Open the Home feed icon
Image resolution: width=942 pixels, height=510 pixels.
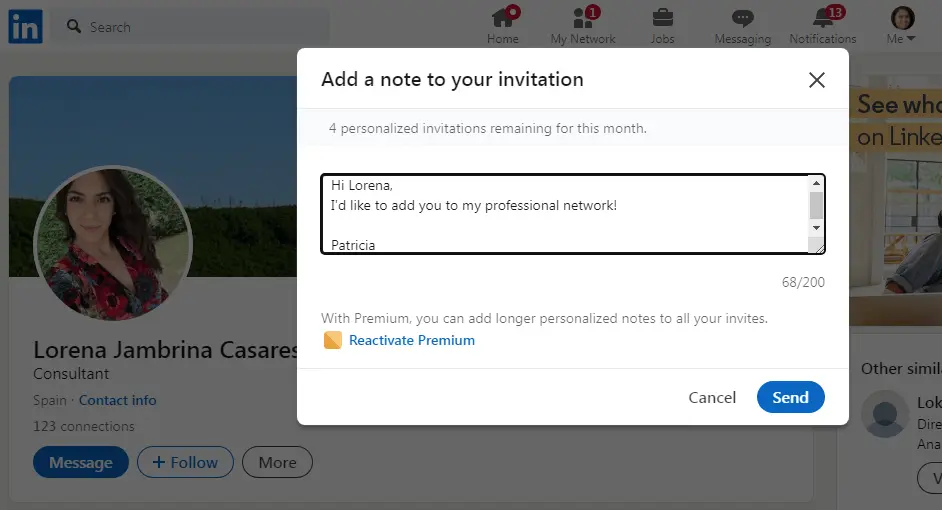tap(503, 18)
